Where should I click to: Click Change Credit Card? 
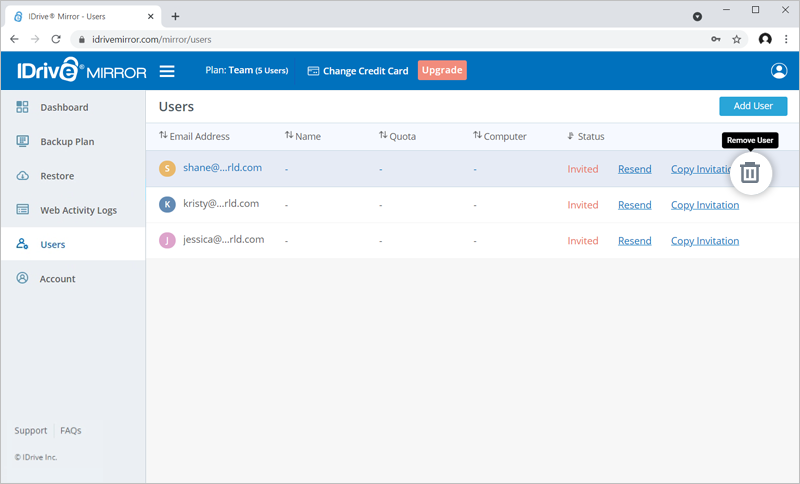[358, 71]
